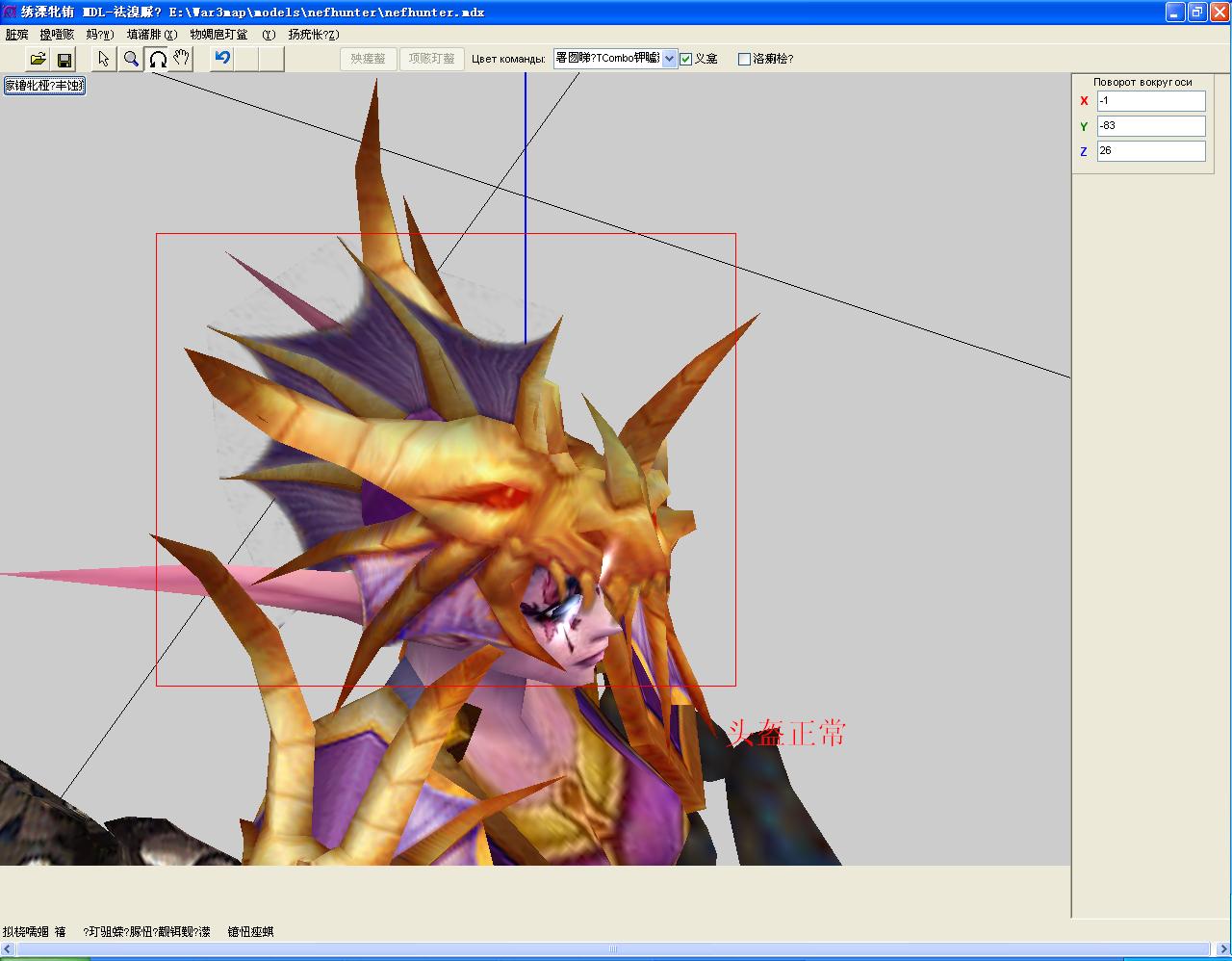This screenshot has height=961, width=1232.
Task: Click the last status bar text entry
Action: coord(250,932)
